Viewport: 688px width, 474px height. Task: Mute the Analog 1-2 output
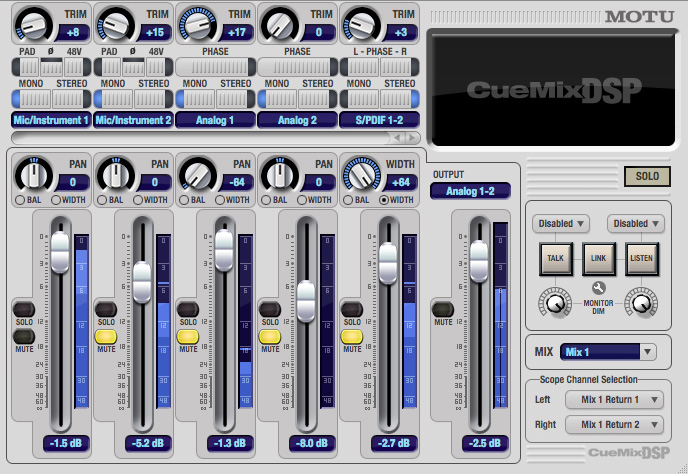442,308
